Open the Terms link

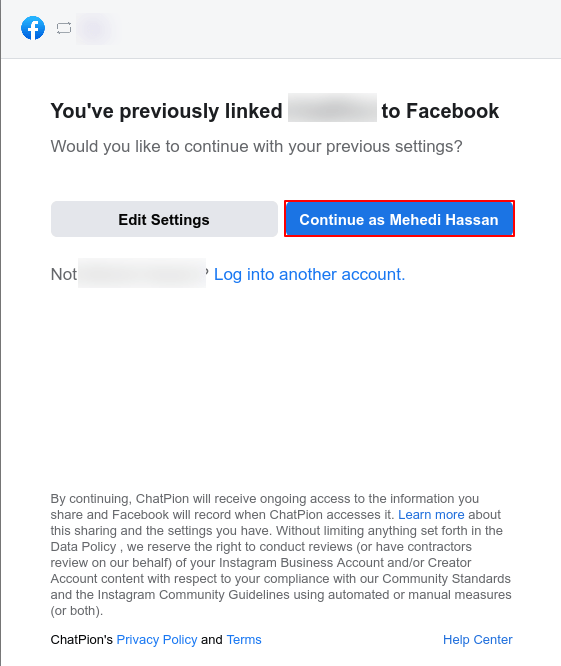(x=244, y=640)
